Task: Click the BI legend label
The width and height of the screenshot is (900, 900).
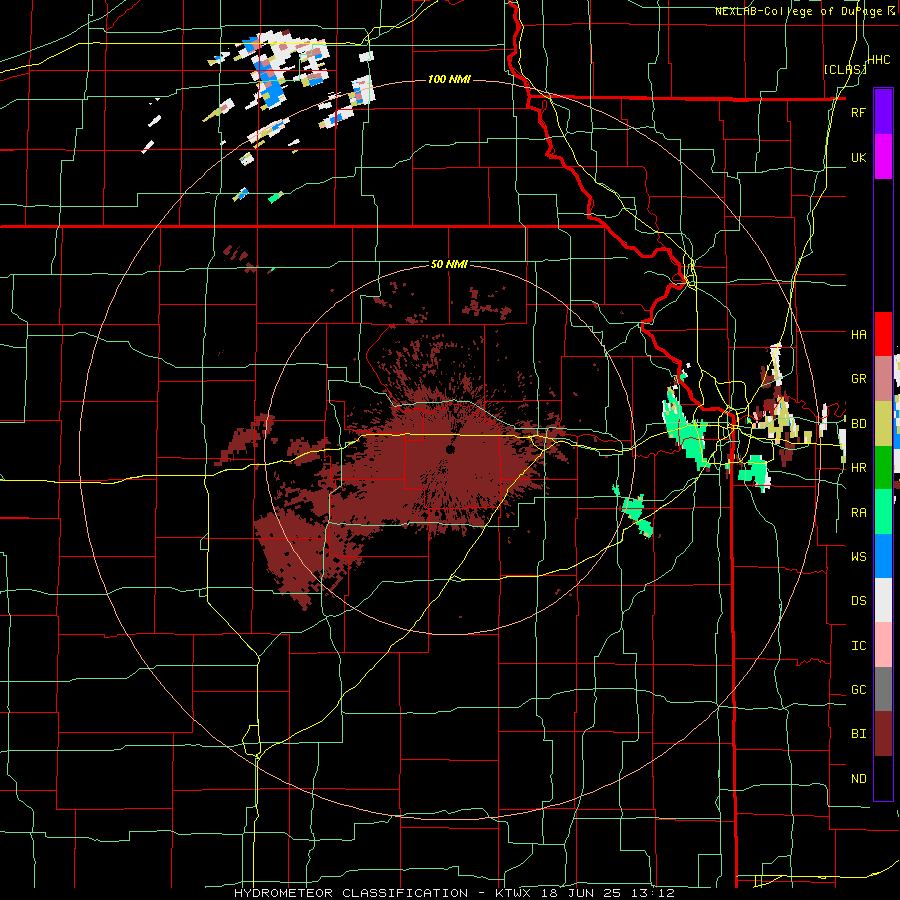Action: click(x=858, y=734)
